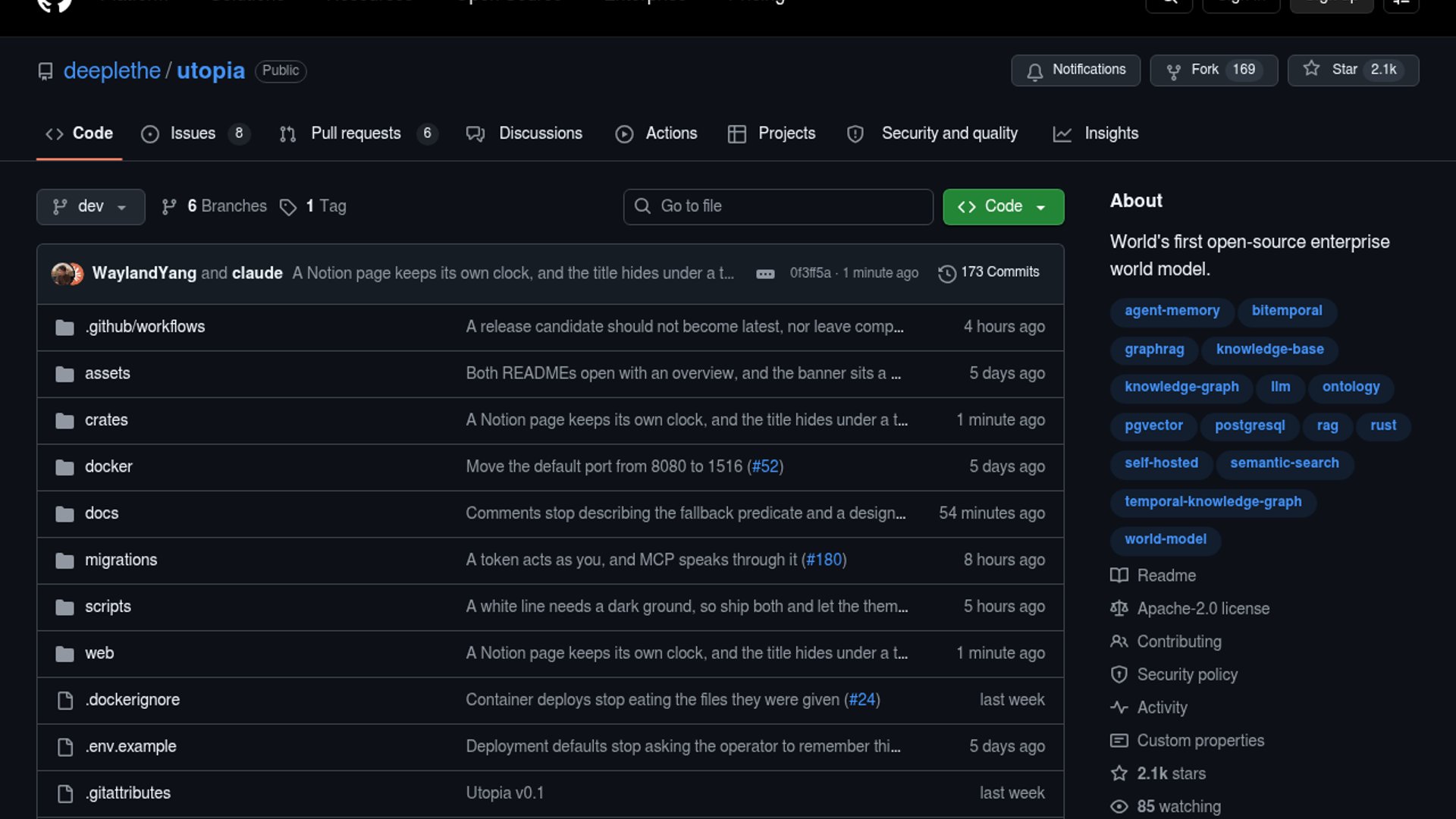The width and height of the screenshot is (1456, 819).
Task: Select the llm topic tag
Action: [x=1280, y=388]
